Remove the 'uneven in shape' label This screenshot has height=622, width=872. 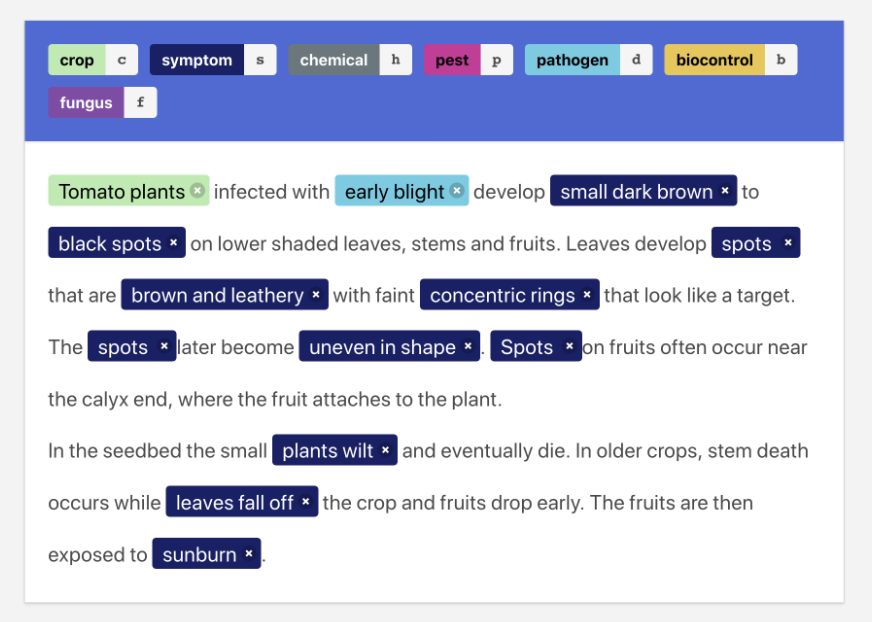pos(467,347)
